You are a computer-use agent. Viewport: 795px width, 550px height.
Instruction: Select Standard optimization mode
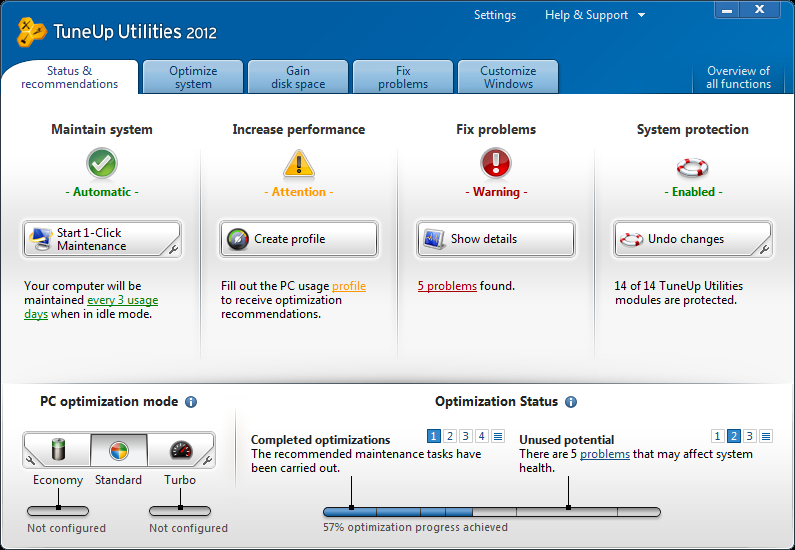tap(119, 450)
